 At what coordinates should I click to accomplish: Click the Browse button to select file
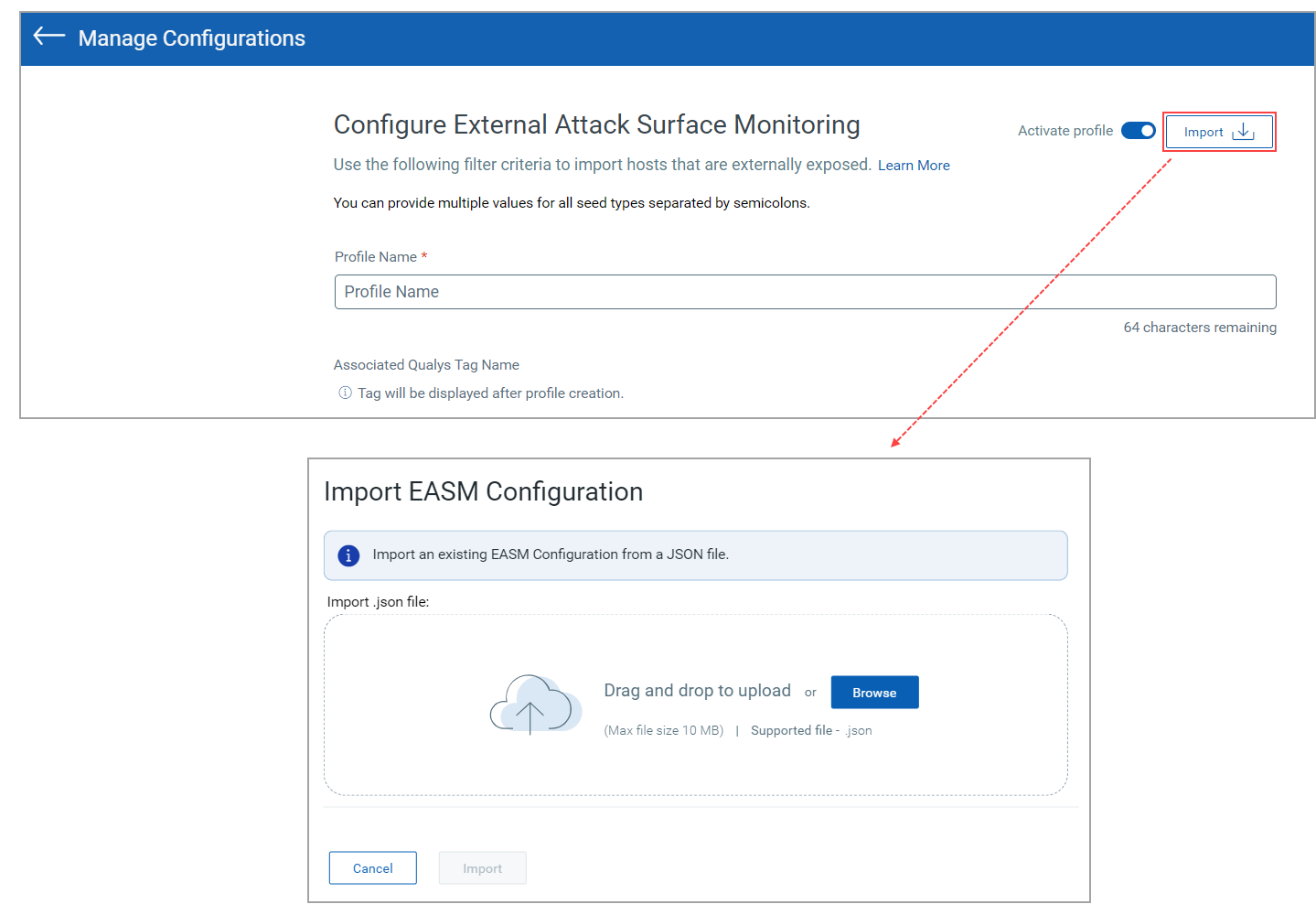874,693
